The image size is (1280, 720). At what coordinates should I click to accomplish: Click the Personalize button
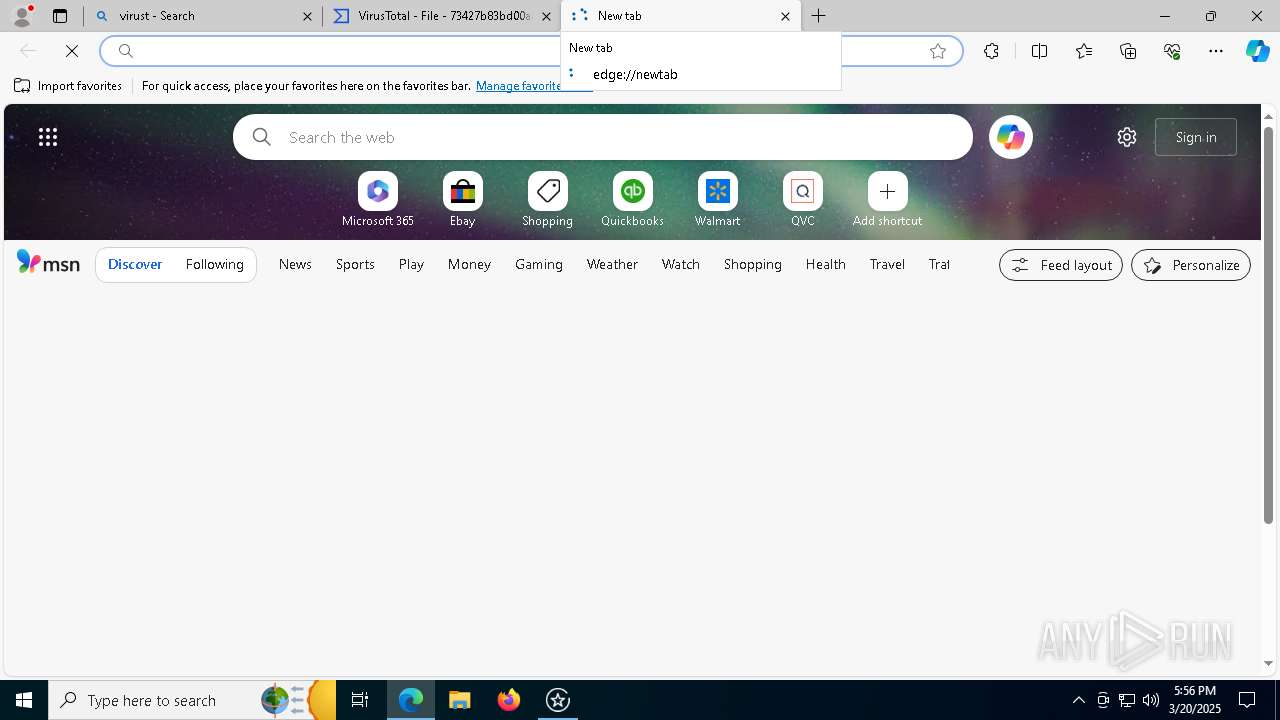click(1191, 265)
